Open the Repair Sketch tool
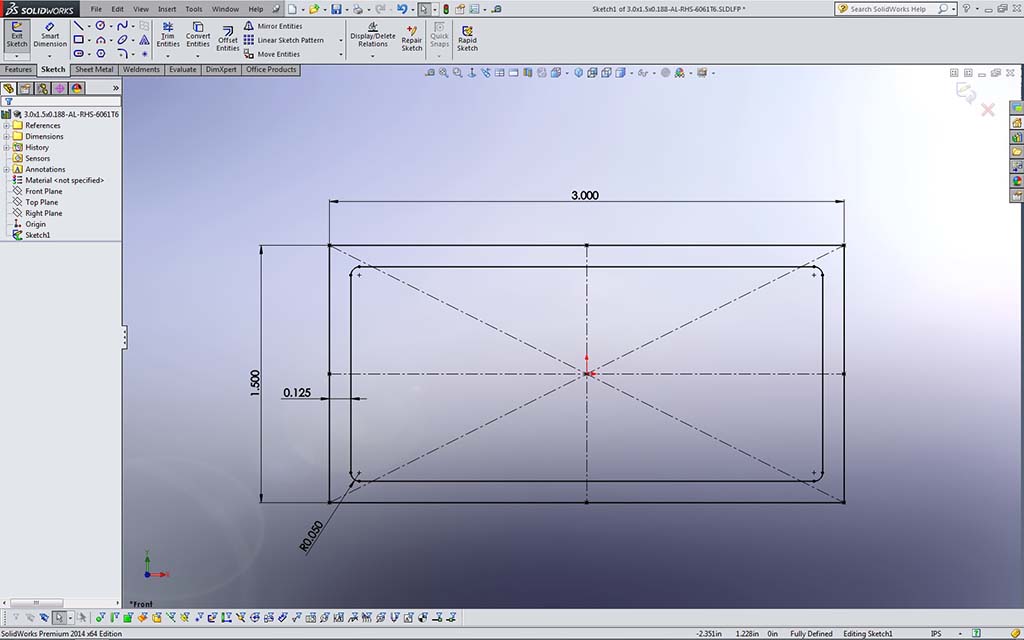1024x640 pixels. pyautogui.click(x=412, y=38)
